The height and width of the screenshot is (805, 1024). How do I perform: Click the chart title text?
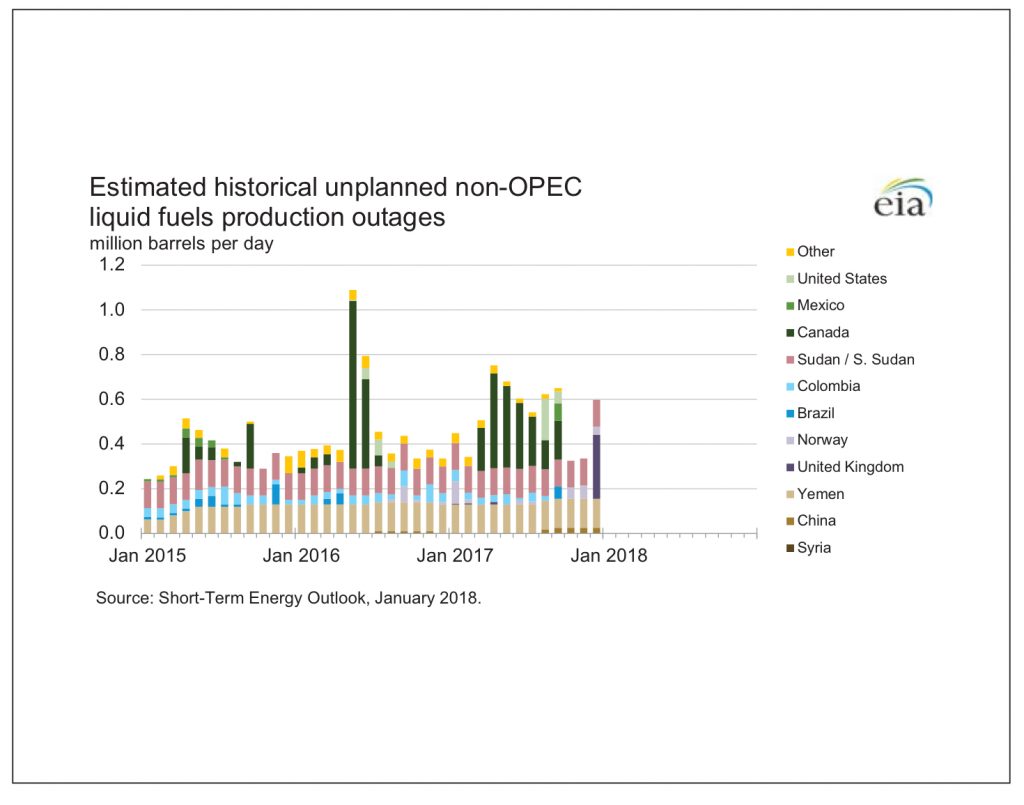335,202
